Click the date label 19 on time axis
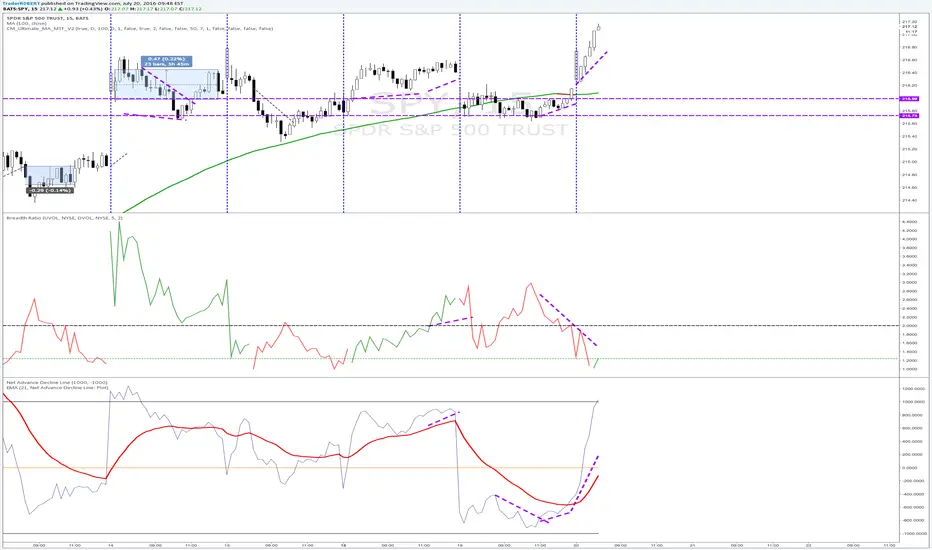Screen dimensions: 932x550 460,545
